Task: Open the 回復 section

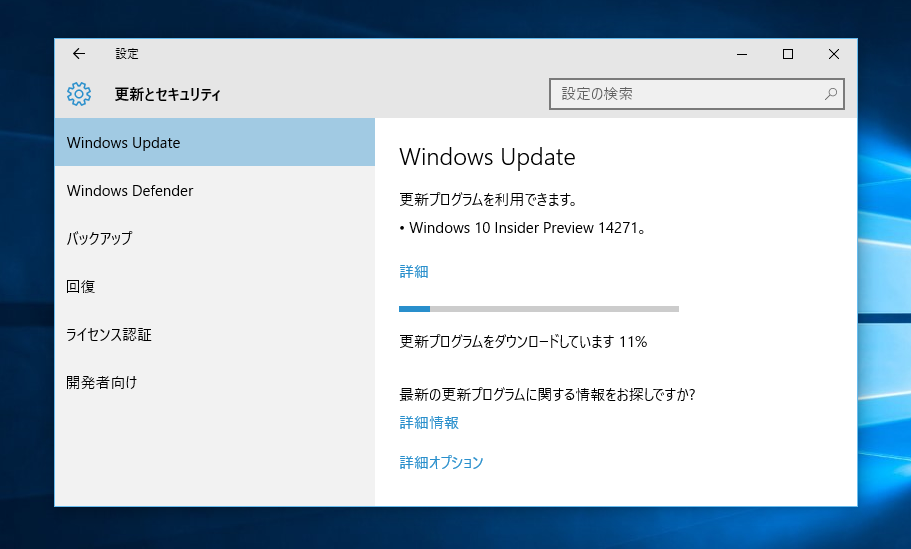Action: 215,286
